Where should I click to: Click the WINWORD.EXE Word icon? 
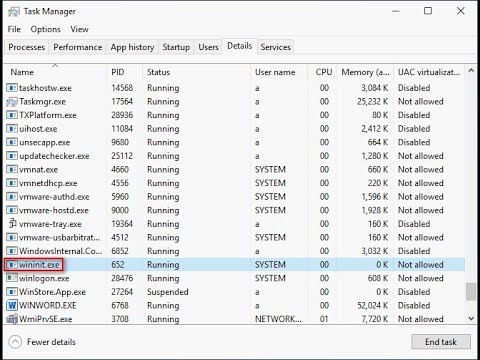click(x=12, y=305)
